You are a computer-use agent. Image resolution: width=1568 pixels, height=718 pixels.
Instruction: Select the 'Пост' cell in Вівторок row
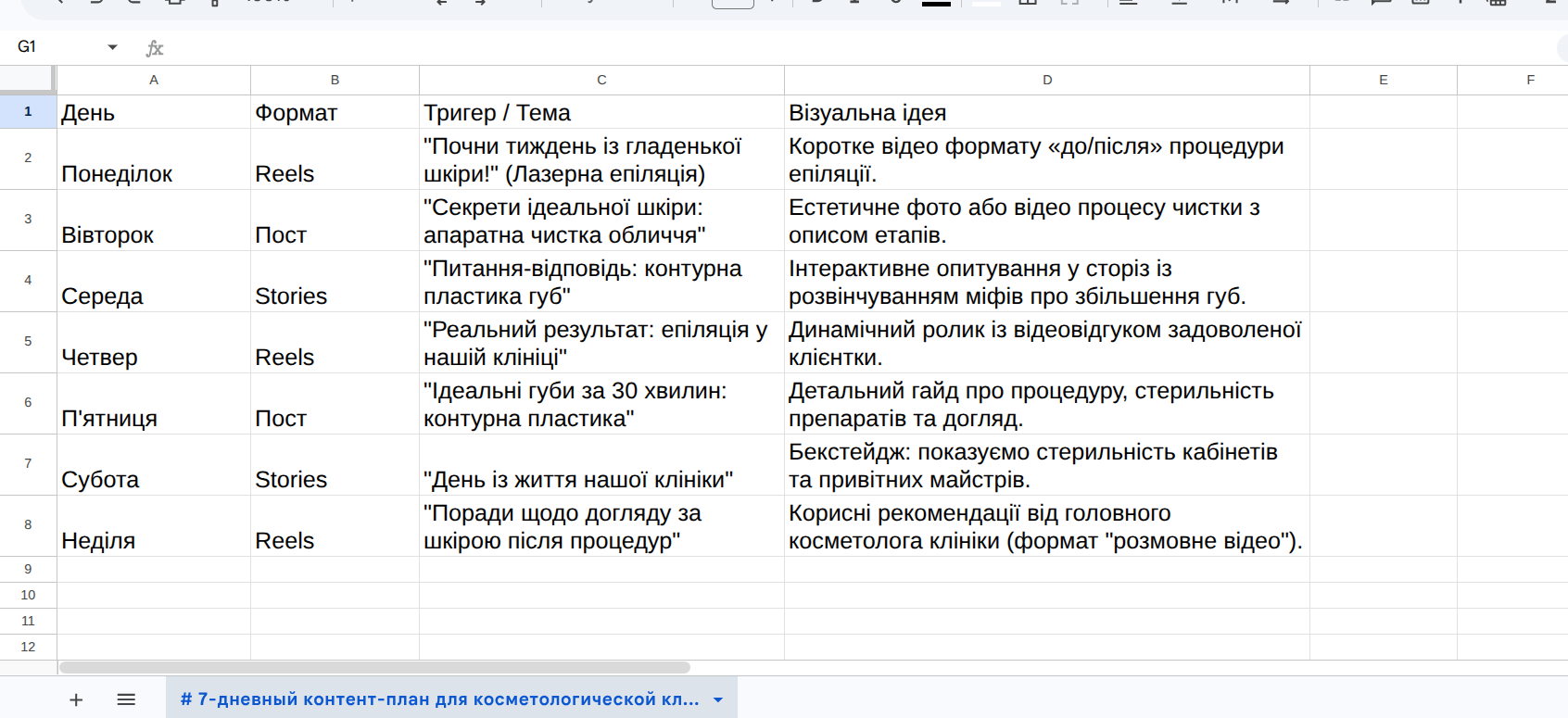tap(335, 220)
